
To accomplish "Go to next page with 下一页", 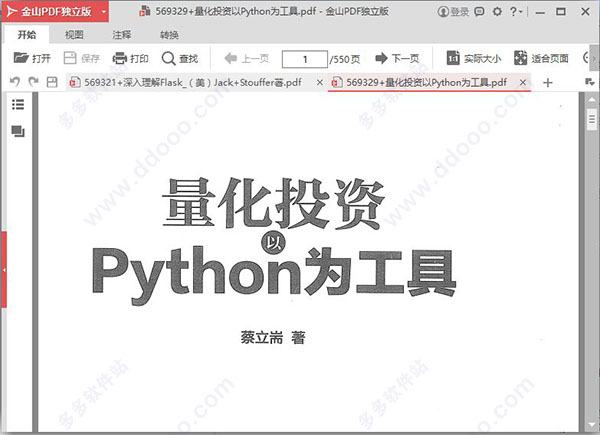I will (x=397, y=59).
